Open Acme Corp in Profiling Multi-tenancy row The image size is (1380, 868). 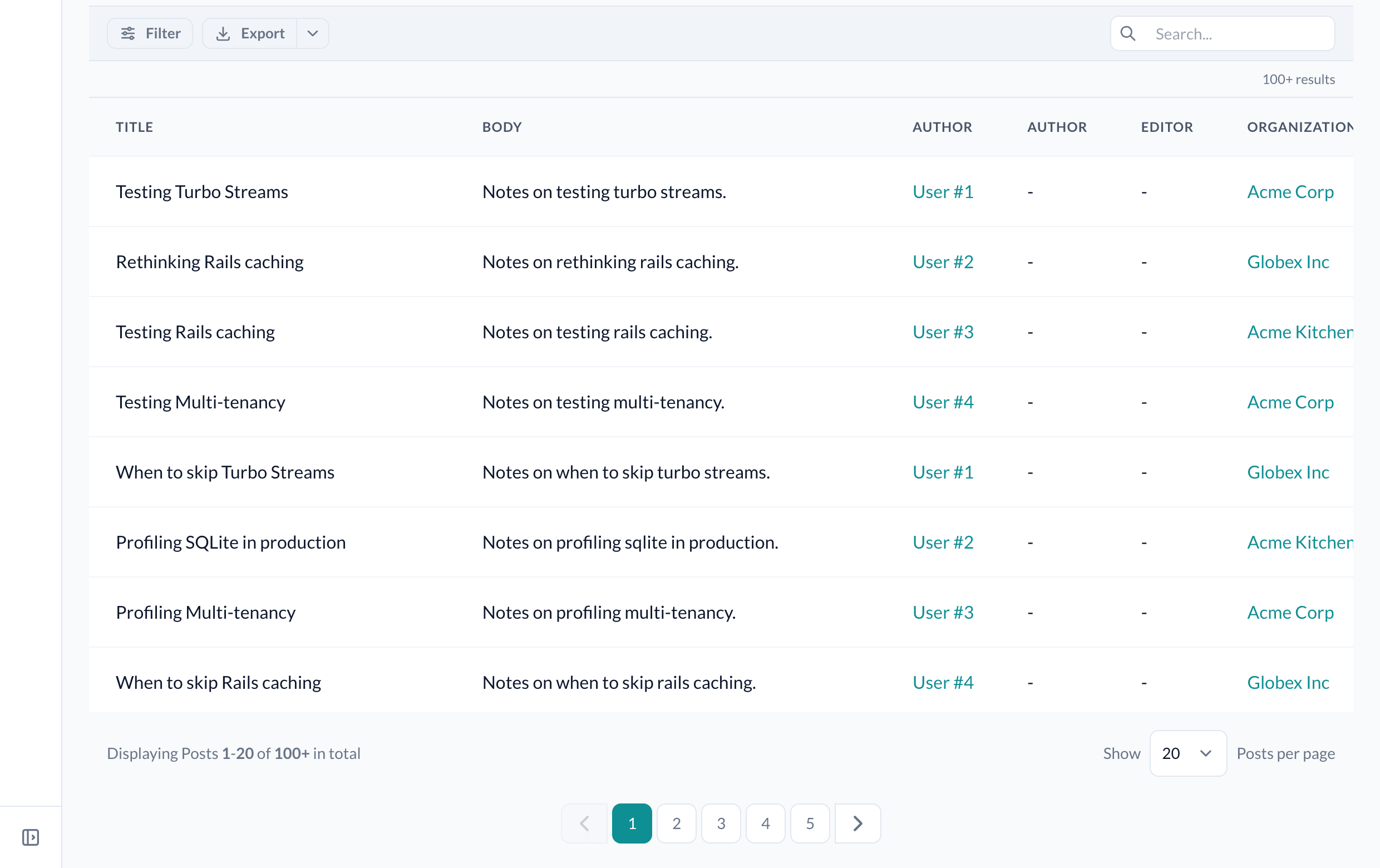point(1290,612)
